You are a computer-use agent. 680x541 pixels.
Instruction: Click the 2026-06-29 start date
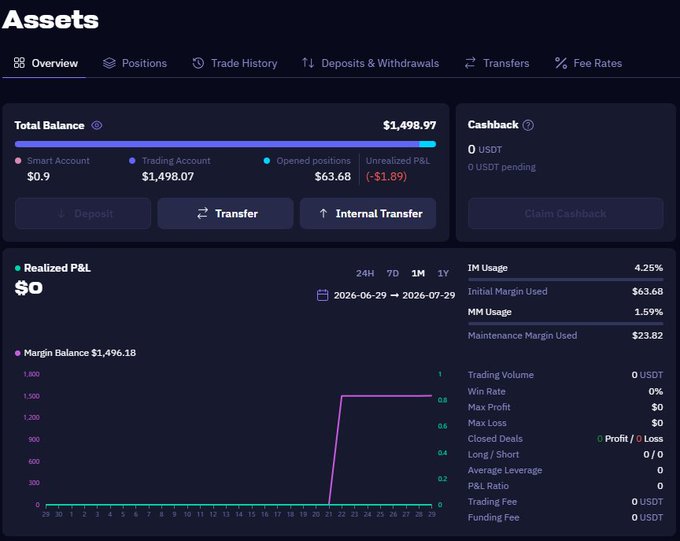(360, 295)
